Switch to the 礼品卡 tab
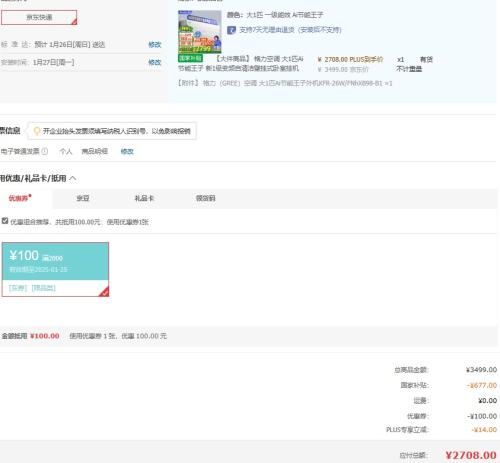This screenshot has width=500, height=463. pyautogui.click(x=144, y=198)
